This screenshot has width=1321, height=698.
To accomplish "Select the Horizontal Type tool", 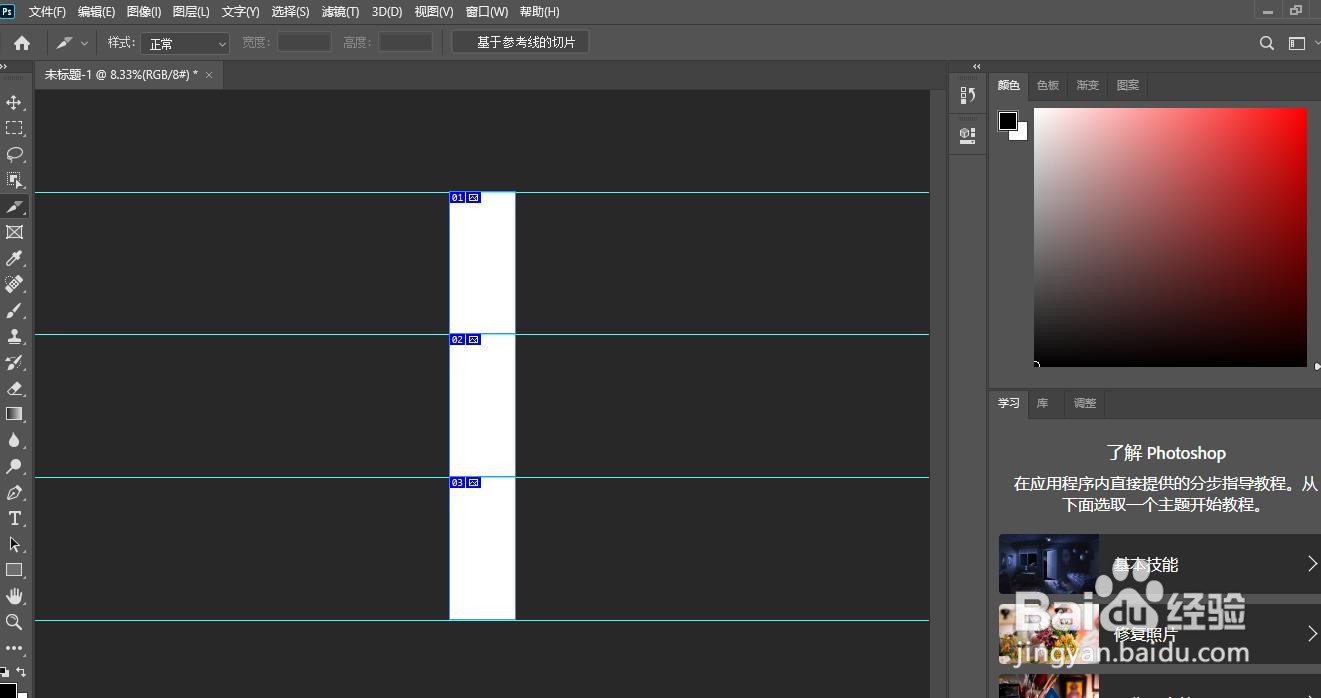I will pos(14,518).
